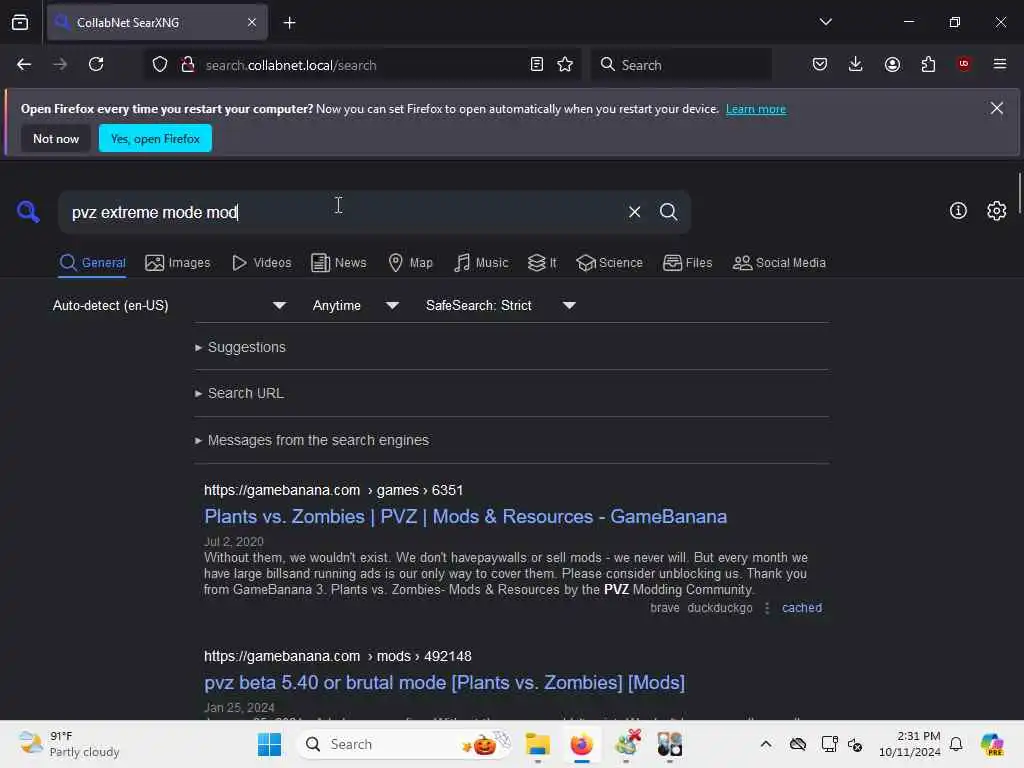Switch to Music search tab

[x=481, y=263]
